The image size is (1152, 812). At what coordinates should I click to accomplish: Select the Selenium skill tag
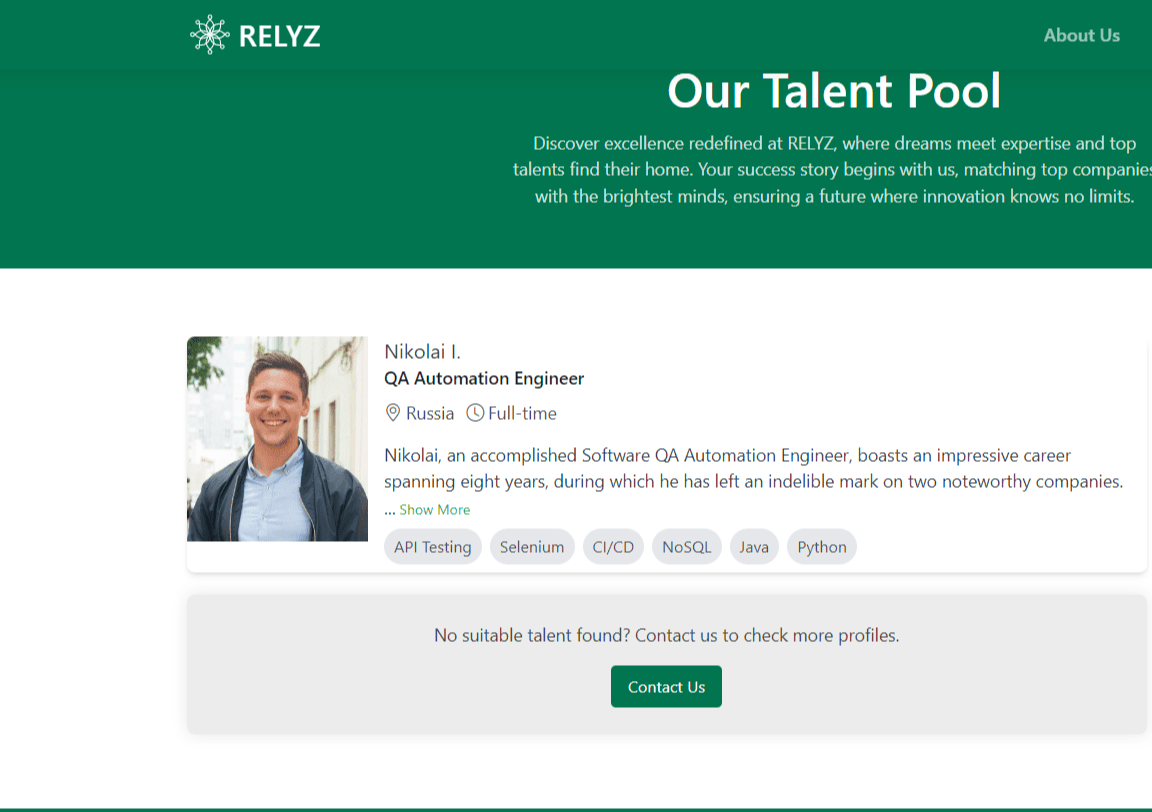[x=532, y=547]
